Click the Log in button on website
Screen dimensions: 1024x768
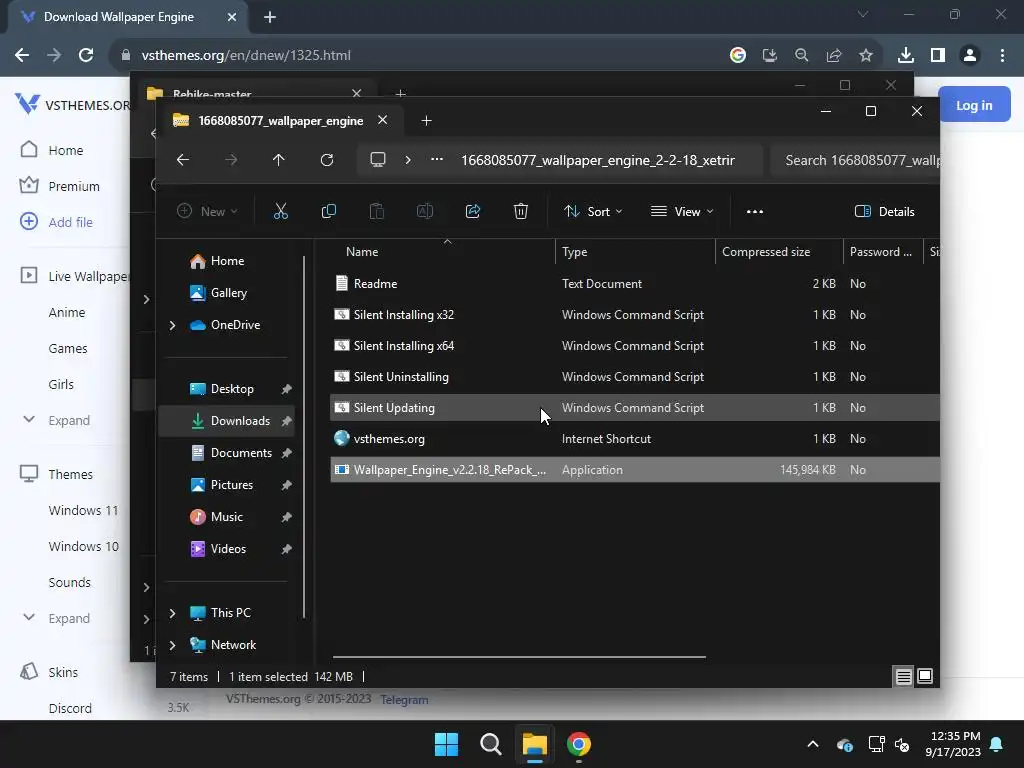[x=974, y=105]
